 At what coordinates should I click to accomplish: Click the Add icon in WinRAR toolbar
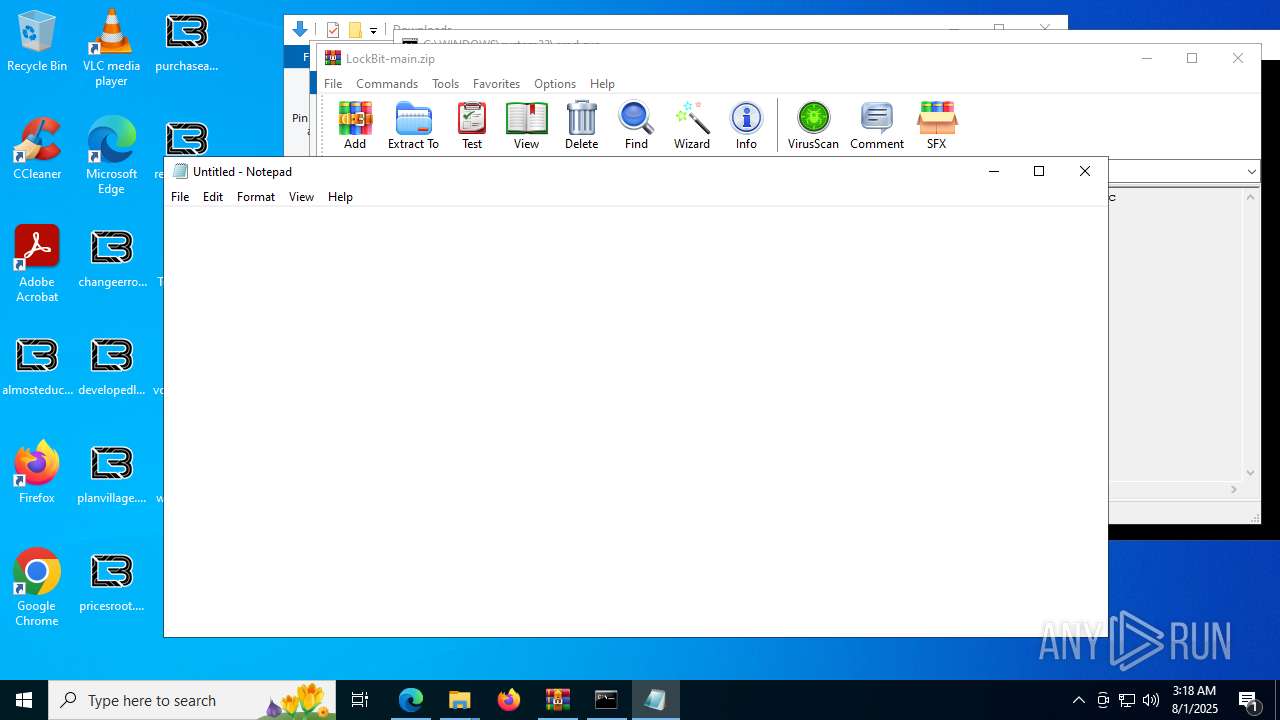pos(355,125)
